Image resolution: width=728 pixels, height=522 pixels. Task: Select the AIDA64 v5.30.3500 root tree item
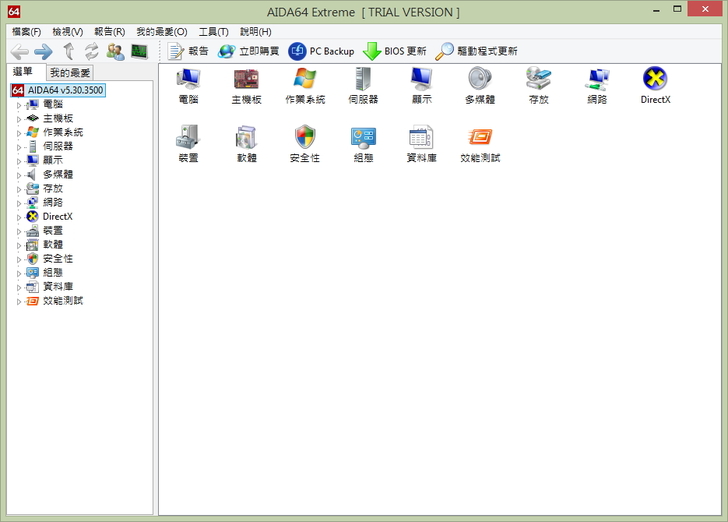click(65, 90)
